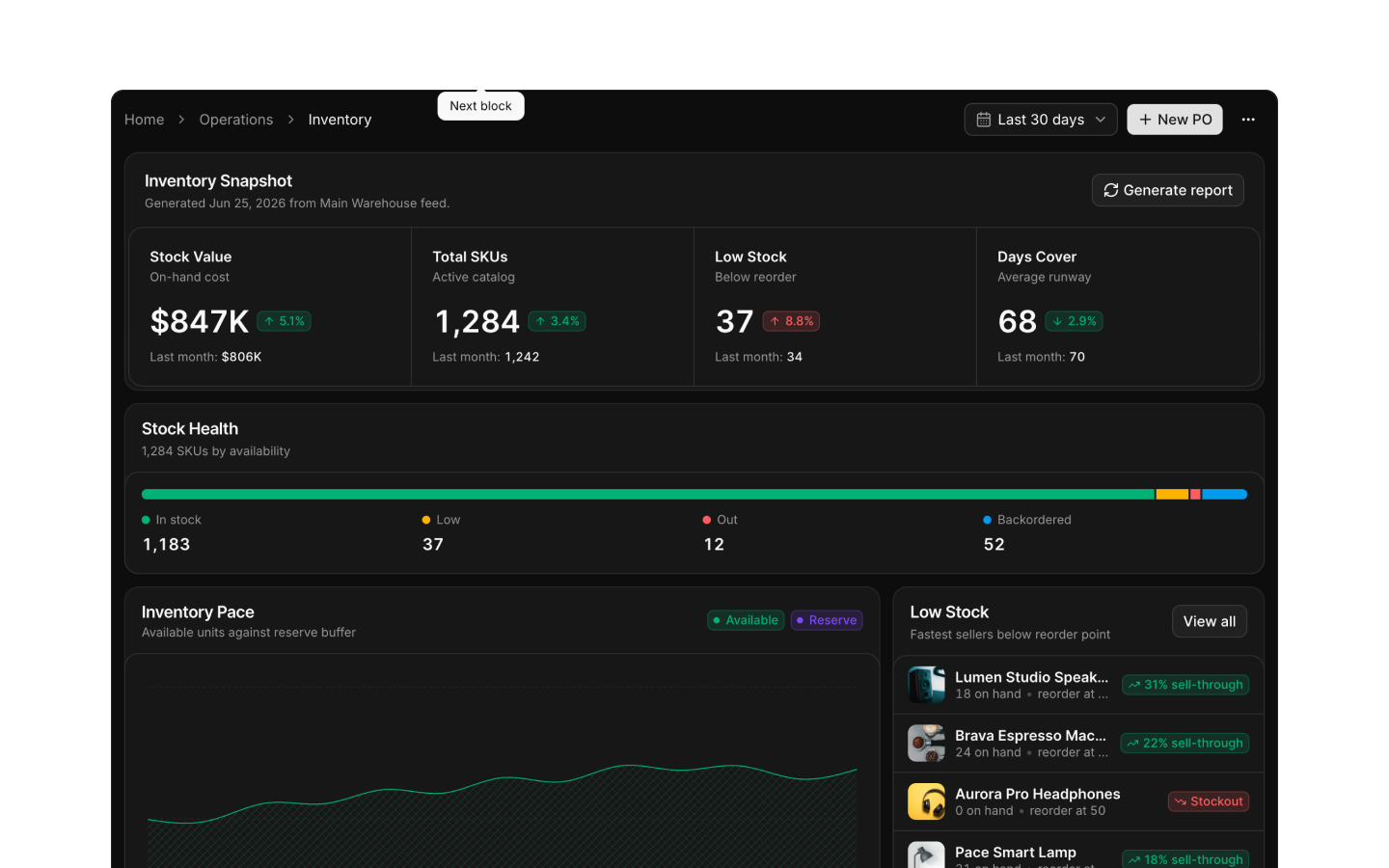Toggle the Reserve series legend chip
Viewport: 1389px width, 868px height.
[827, 620]
